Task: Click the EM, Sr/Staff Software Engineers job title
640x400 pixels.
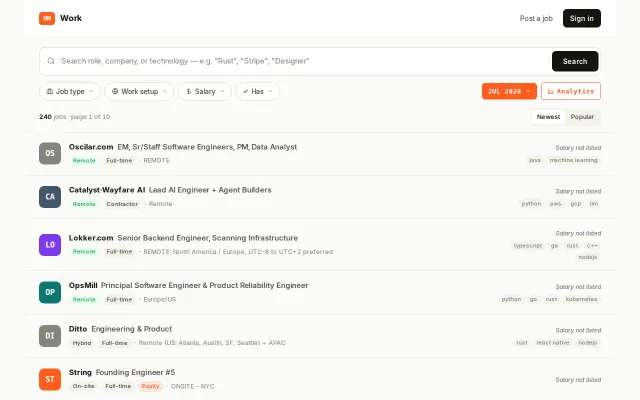Action: click(207, 147)
